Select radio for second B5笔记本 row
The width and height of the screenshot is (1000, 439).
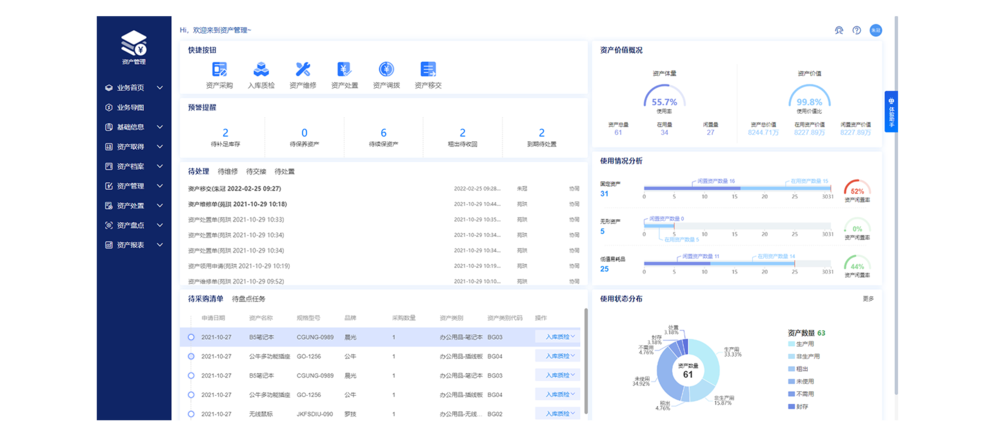[x=191, y=375]
